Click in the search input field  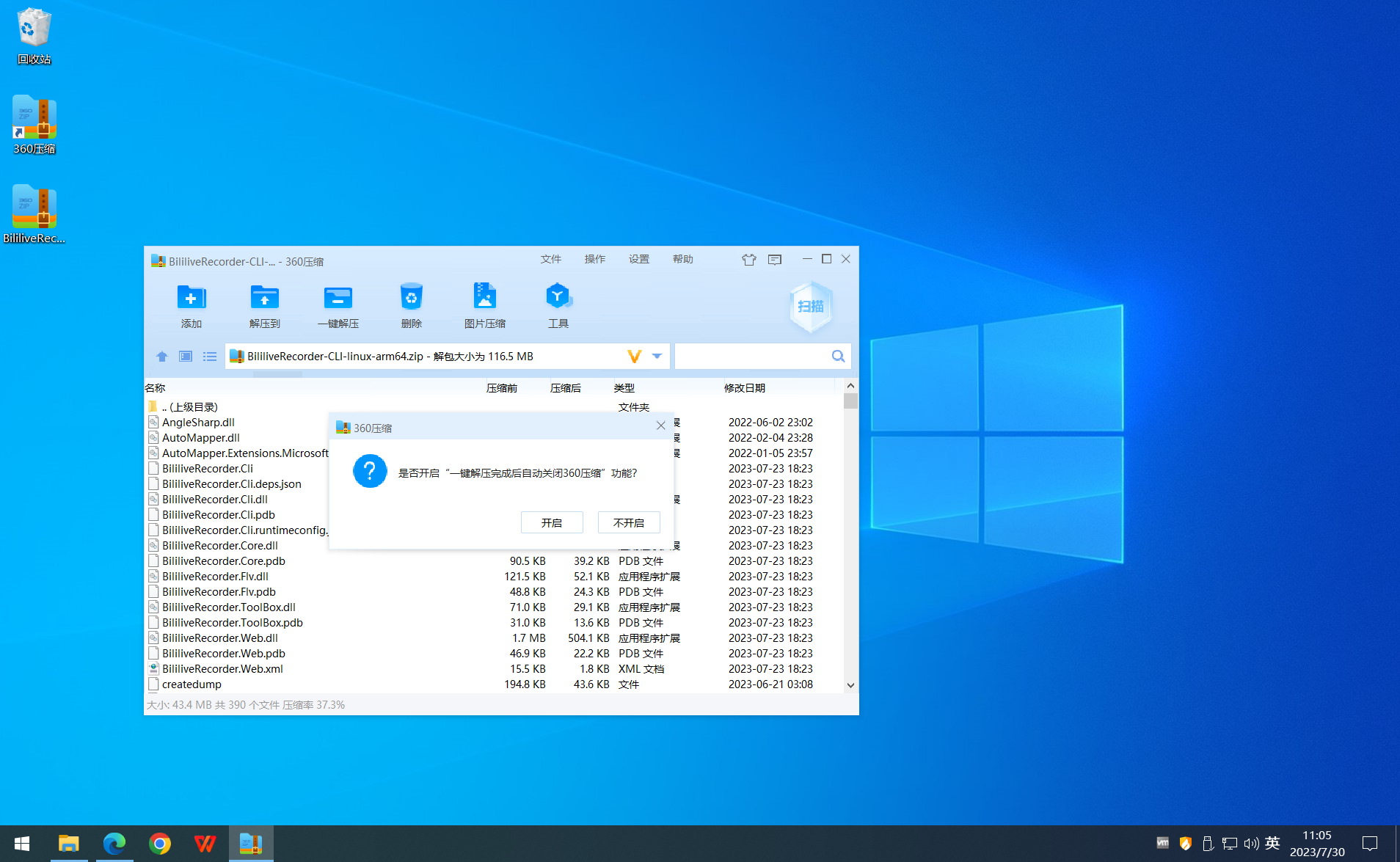click(x=752, y=357)
